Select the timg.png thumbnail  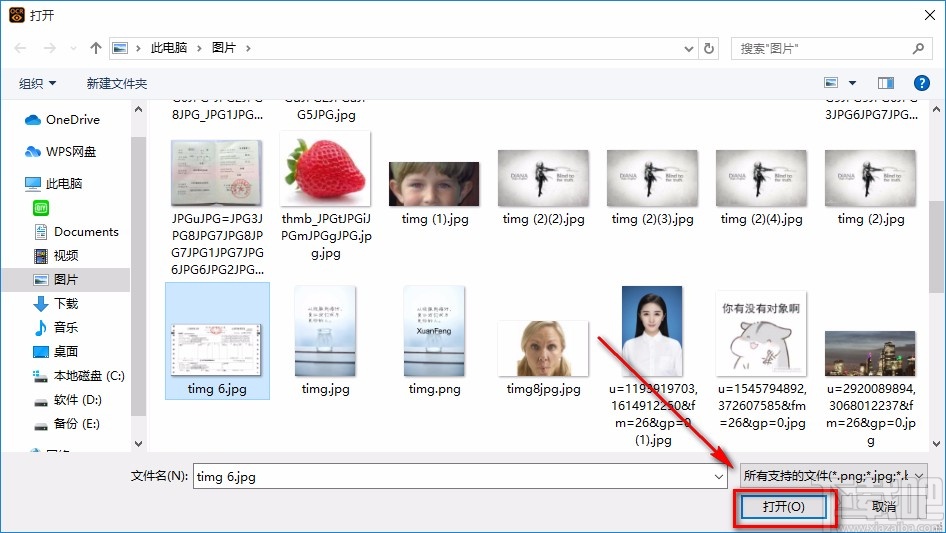(434, 331)
